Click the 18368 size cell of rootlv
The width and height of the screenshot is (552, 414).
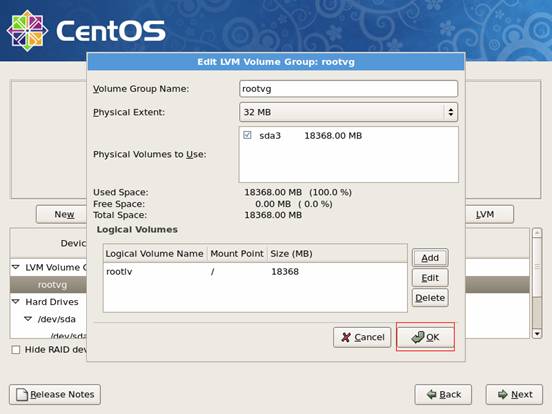pyautogui.click(x=285, y=272)
